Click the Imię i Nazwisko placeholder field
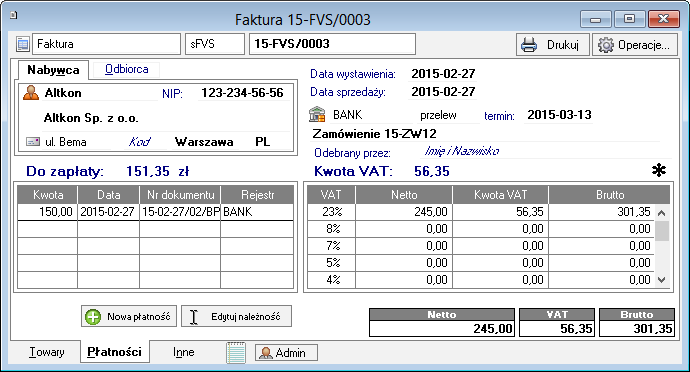This screenshot has height=372, width=690. click(x=462, y=151)
